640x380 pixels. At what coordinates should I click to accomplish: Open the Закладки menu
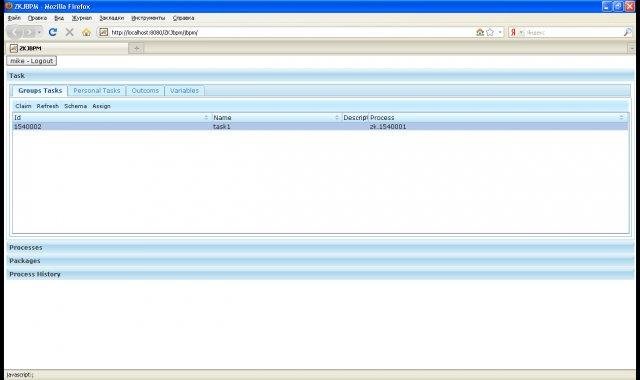pos(111,18)
